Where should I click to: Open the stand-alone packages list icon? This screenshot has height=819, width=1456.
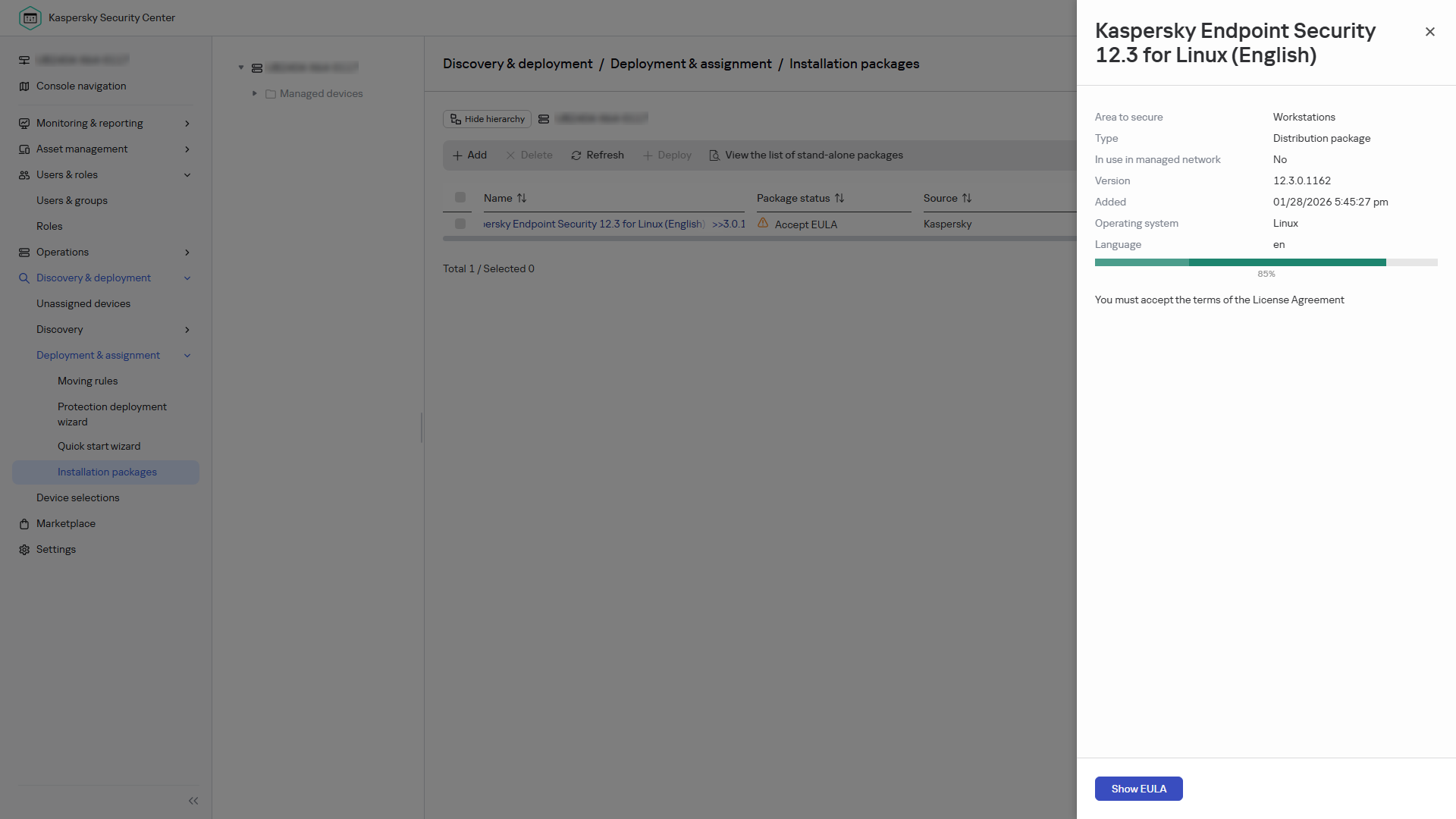[714, 155]
